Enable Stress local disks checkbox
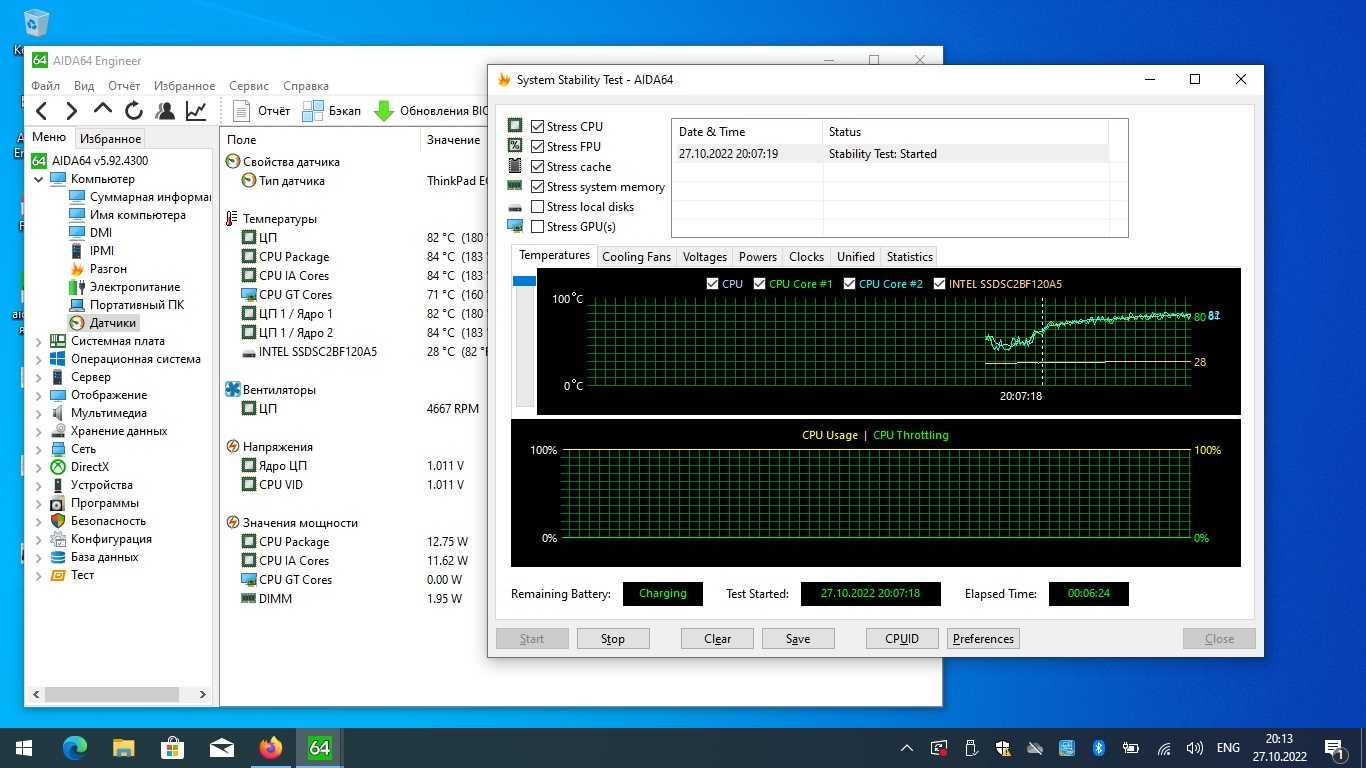This screenshot has height=768, width=1366. click(538, 206)
